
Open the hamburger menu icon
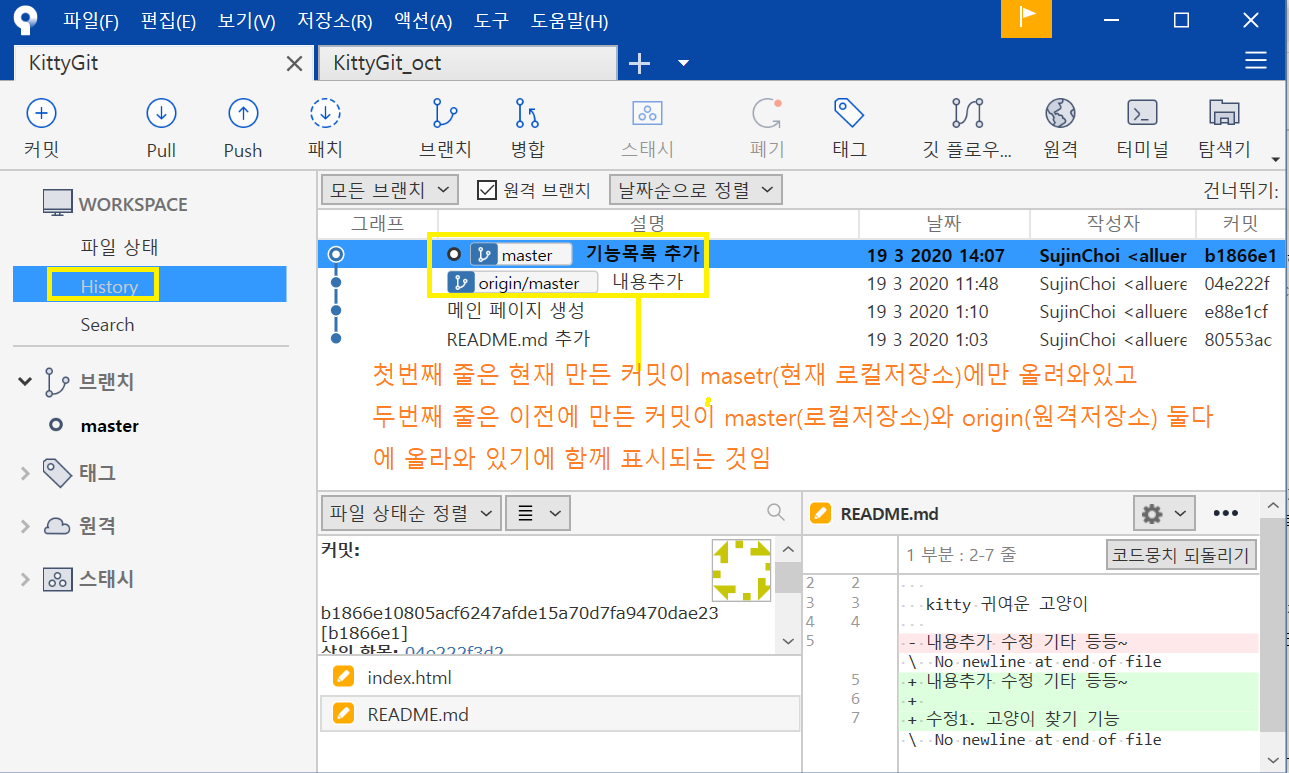click(x=1256, y=62)
